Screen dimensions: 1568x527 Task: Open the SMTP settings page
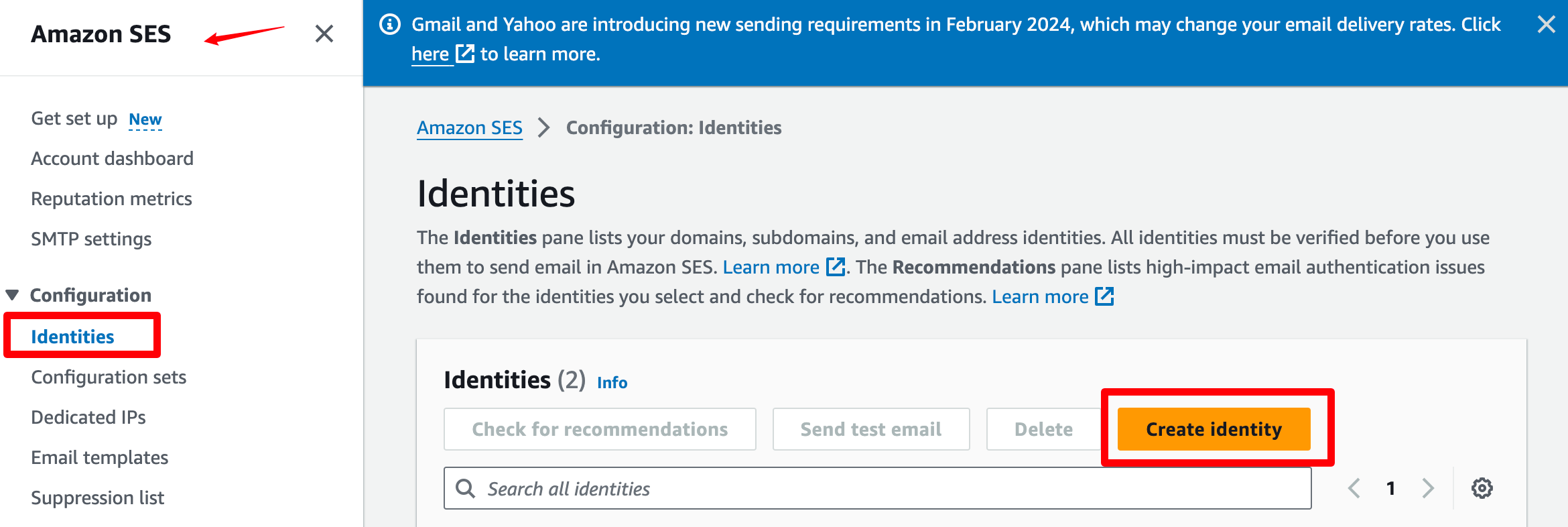click(x=91, y=239)
